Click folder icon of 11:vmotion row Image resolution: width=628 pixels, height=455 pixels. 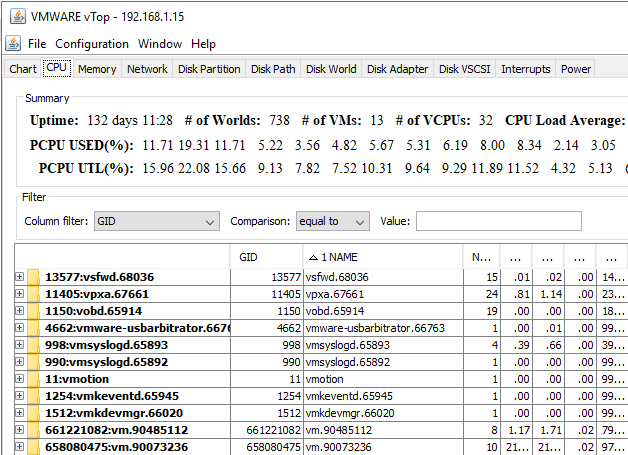click(x=34, y=379)
